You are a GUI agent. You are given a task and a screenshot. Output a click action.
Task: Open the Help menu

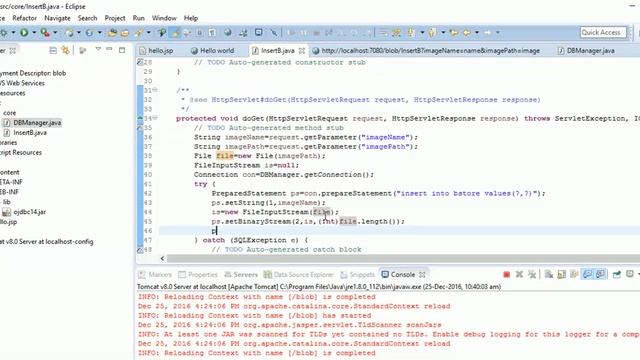tap(191, 18)
